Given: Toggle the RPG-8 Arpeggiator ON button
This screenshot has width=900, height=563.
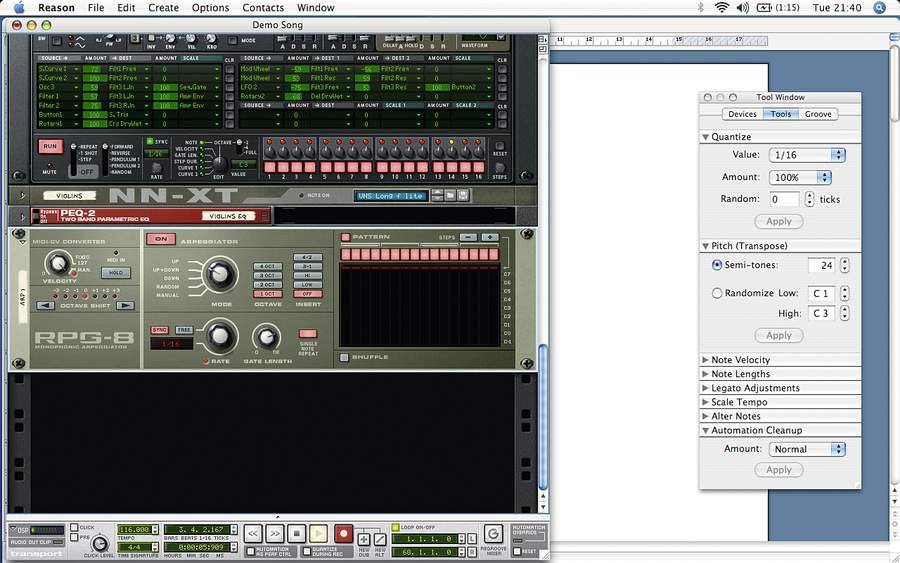Looking at the screenshot, I should 161,239.
